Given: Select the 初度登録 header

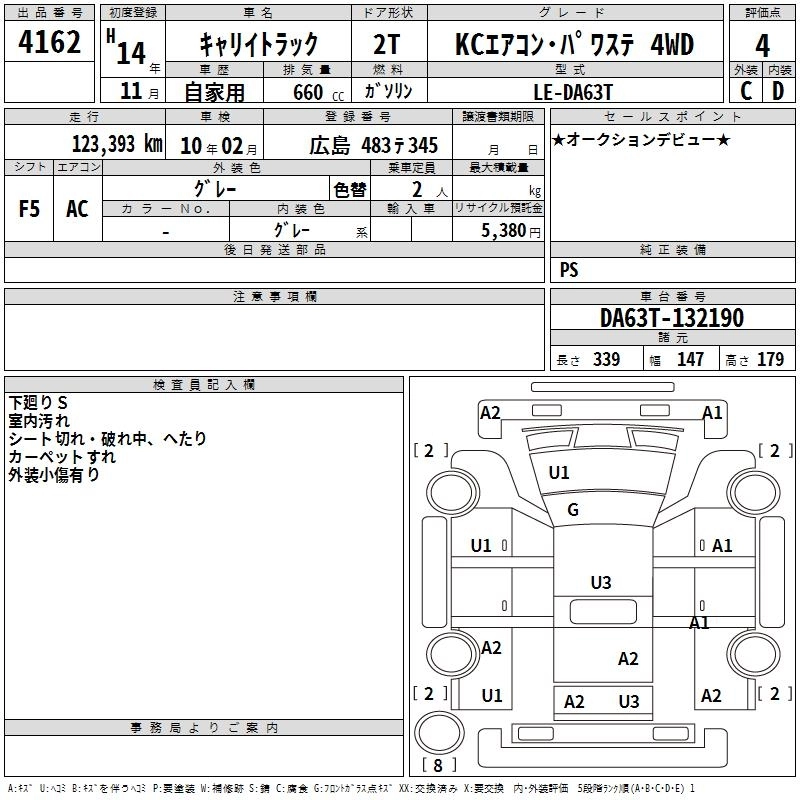Looking at the screenshot, I should tap(133, 13).
